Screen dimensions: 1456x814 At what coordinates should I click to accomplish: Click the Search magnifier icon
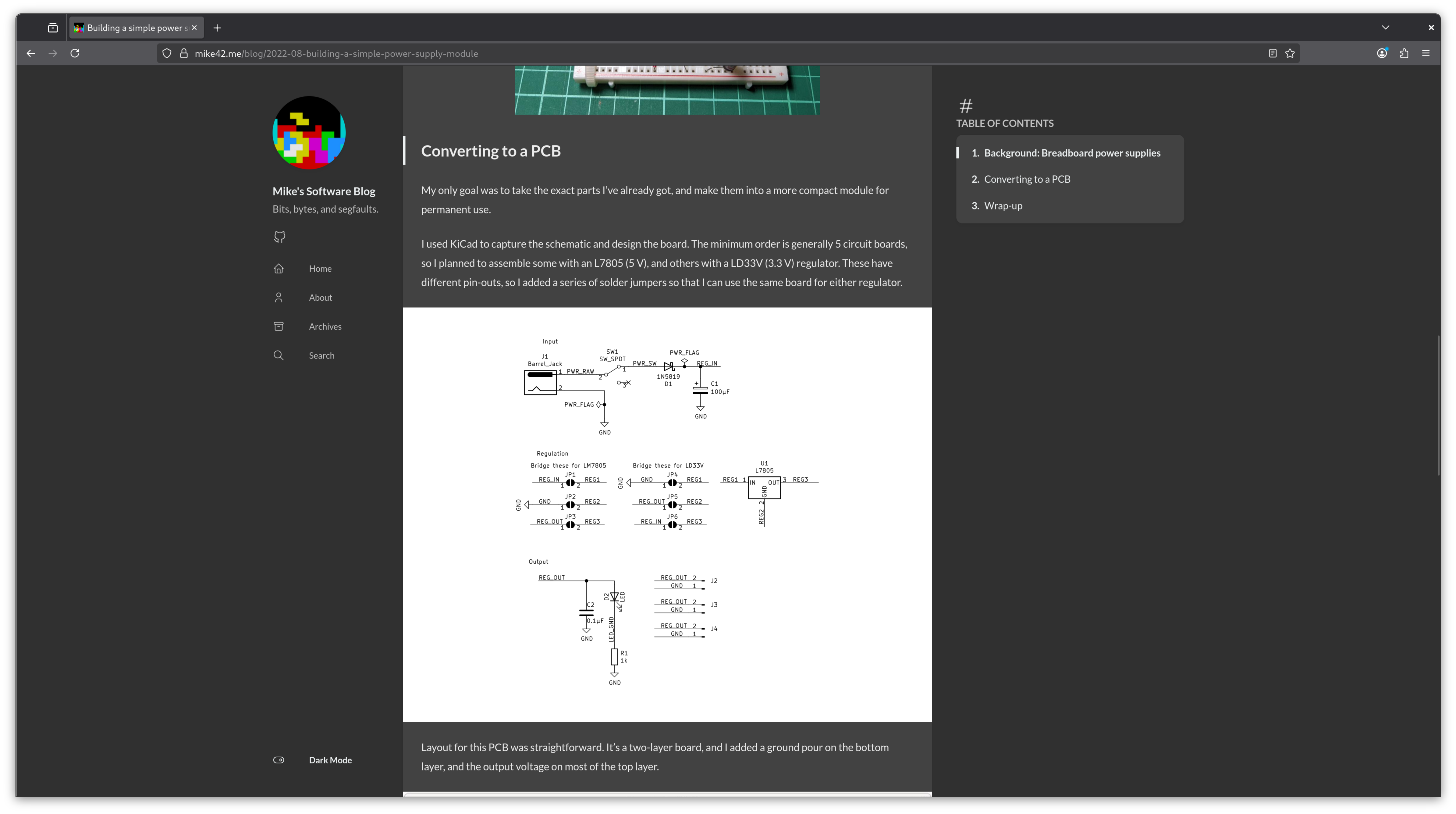[279, 355]
